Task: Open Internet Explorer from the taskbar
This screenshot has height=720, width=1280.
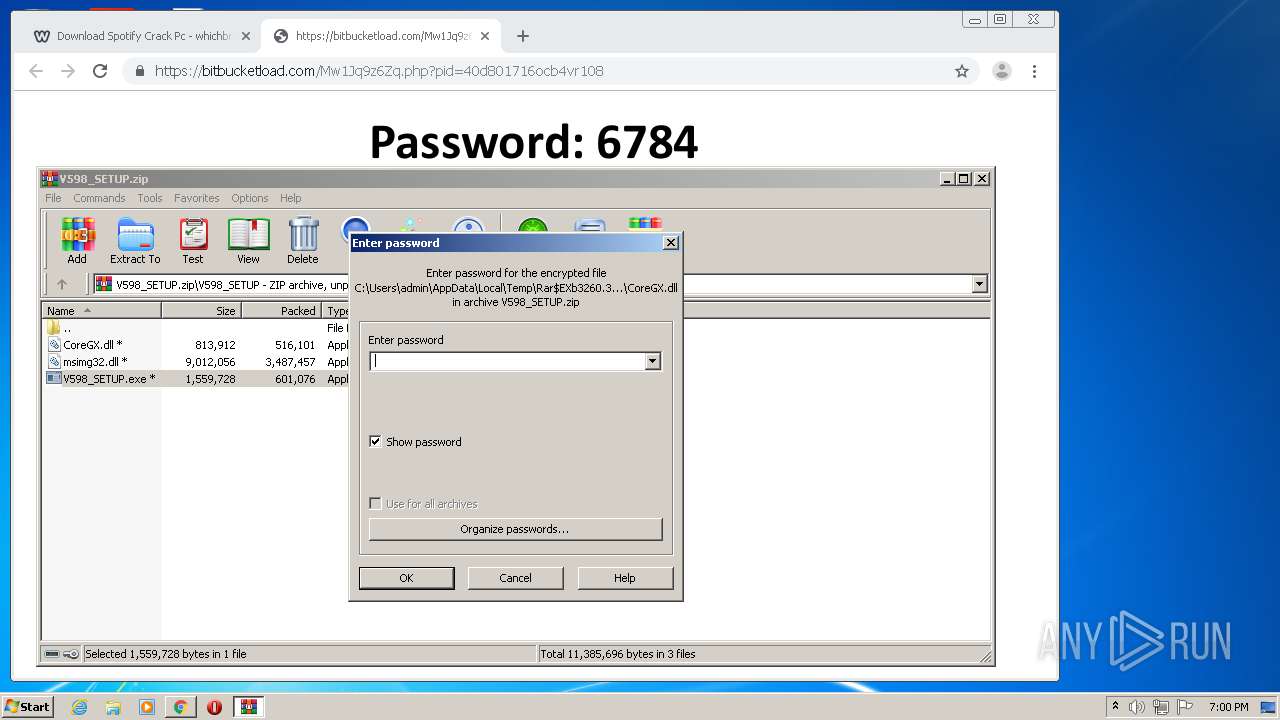Action: [x=79, y=707]
